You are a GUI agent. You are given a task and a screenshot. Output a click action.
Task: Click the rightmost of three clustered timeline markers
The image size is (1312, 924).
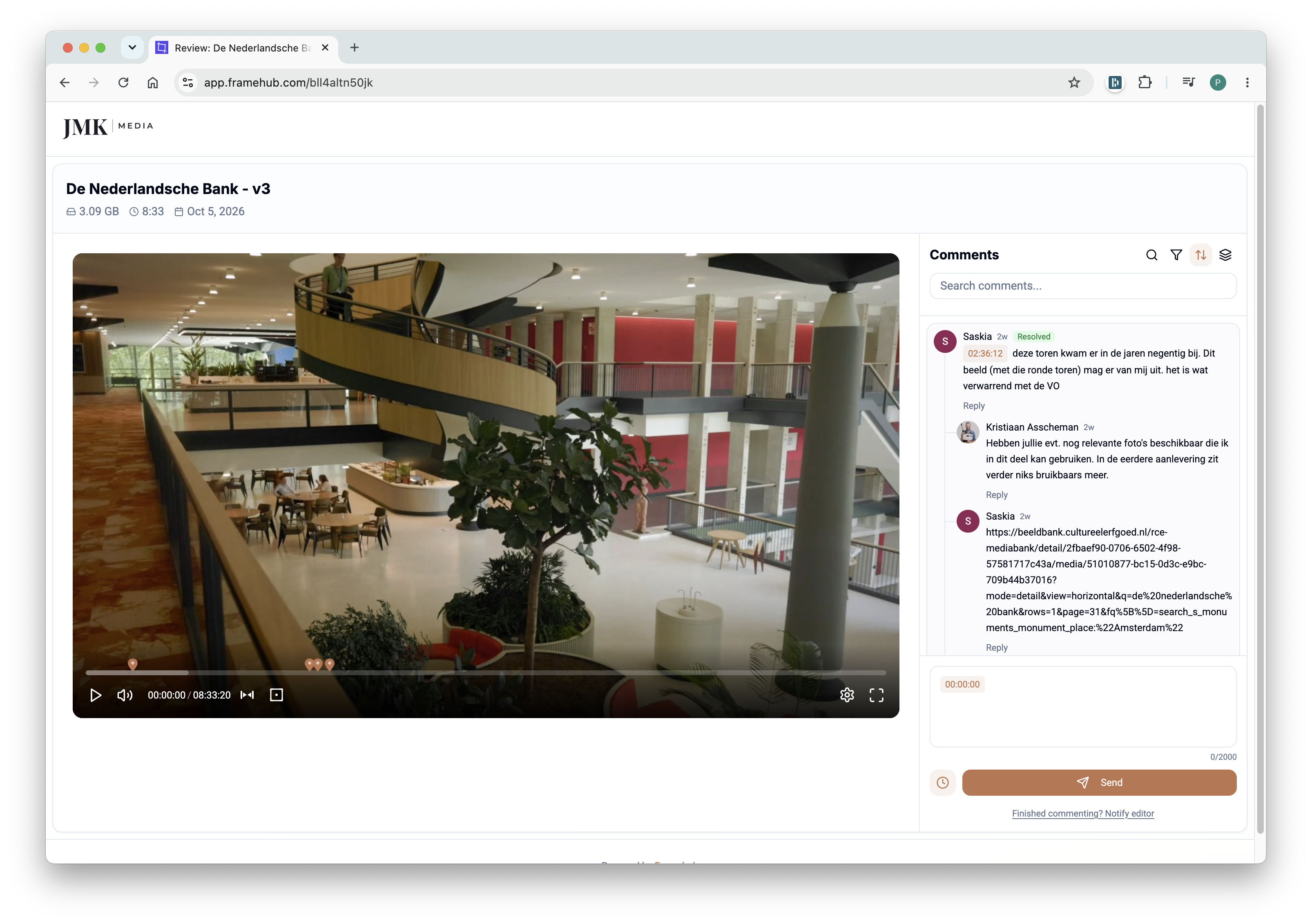pos(329,664)
